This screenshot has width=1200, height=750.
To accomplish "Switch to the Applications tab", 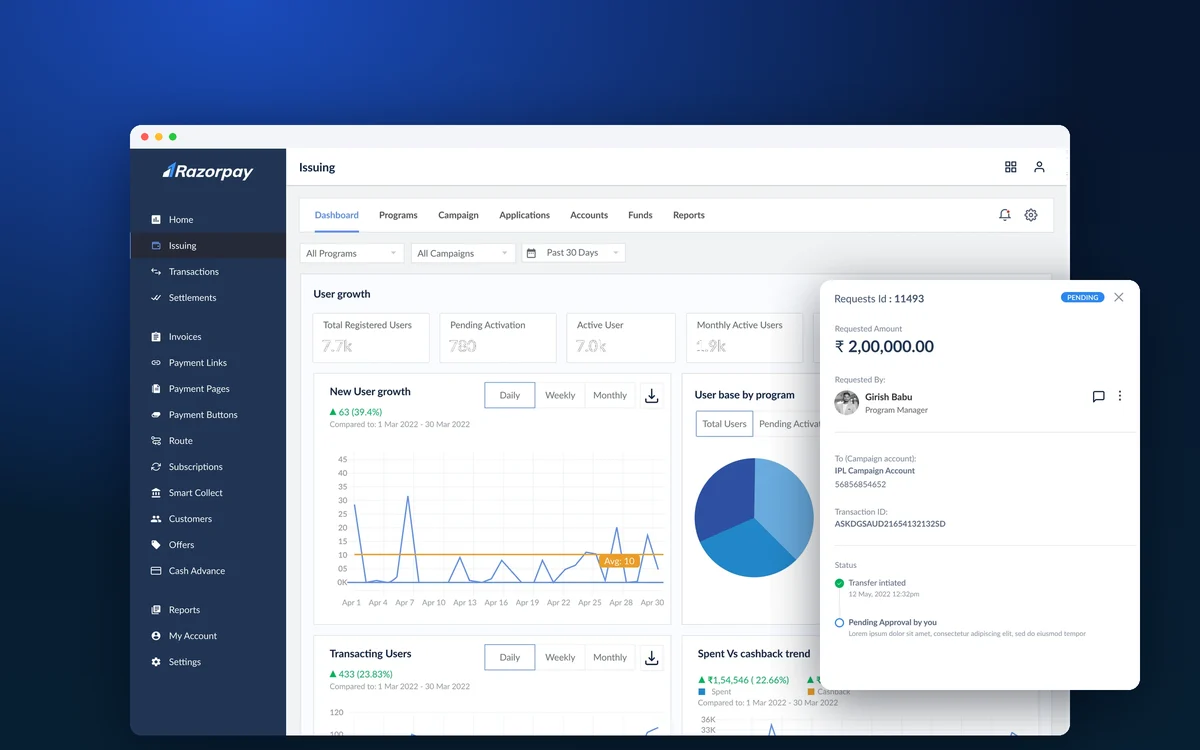I will click(525, 215).
